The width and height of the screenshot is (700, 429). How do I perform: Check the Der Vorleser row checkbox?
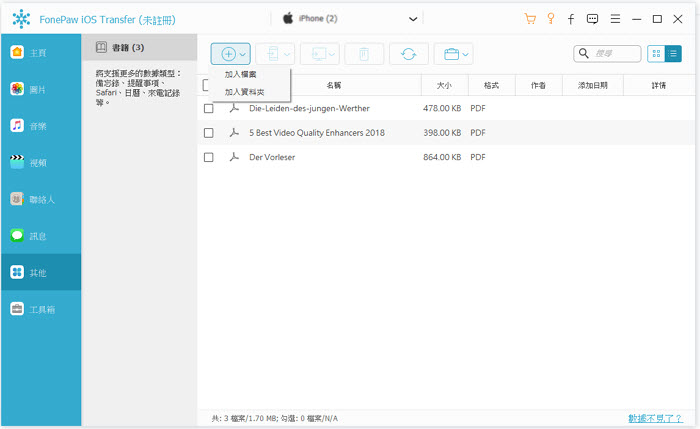click(209, 157)
